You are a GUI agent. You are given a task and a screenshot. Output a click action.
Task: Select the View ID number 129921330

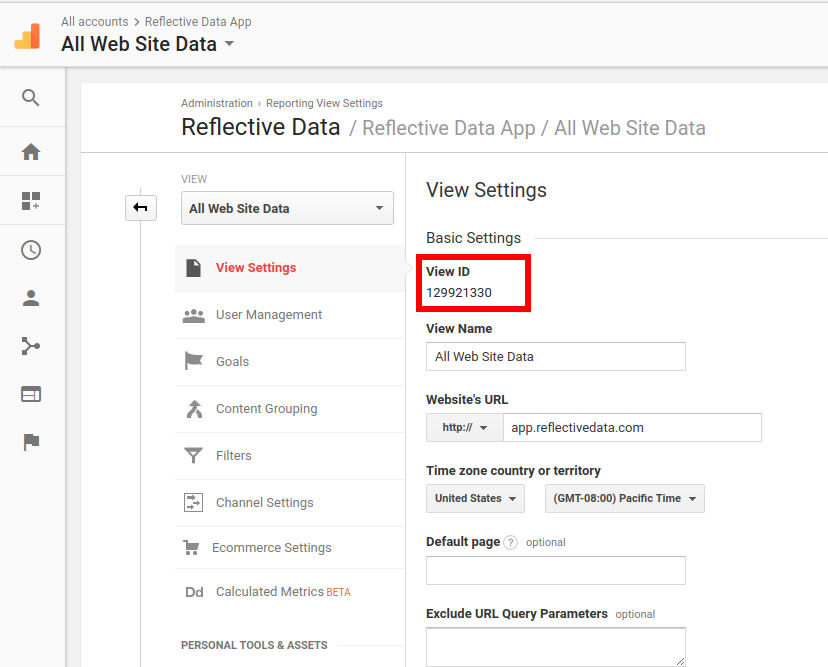pos(459,293)
